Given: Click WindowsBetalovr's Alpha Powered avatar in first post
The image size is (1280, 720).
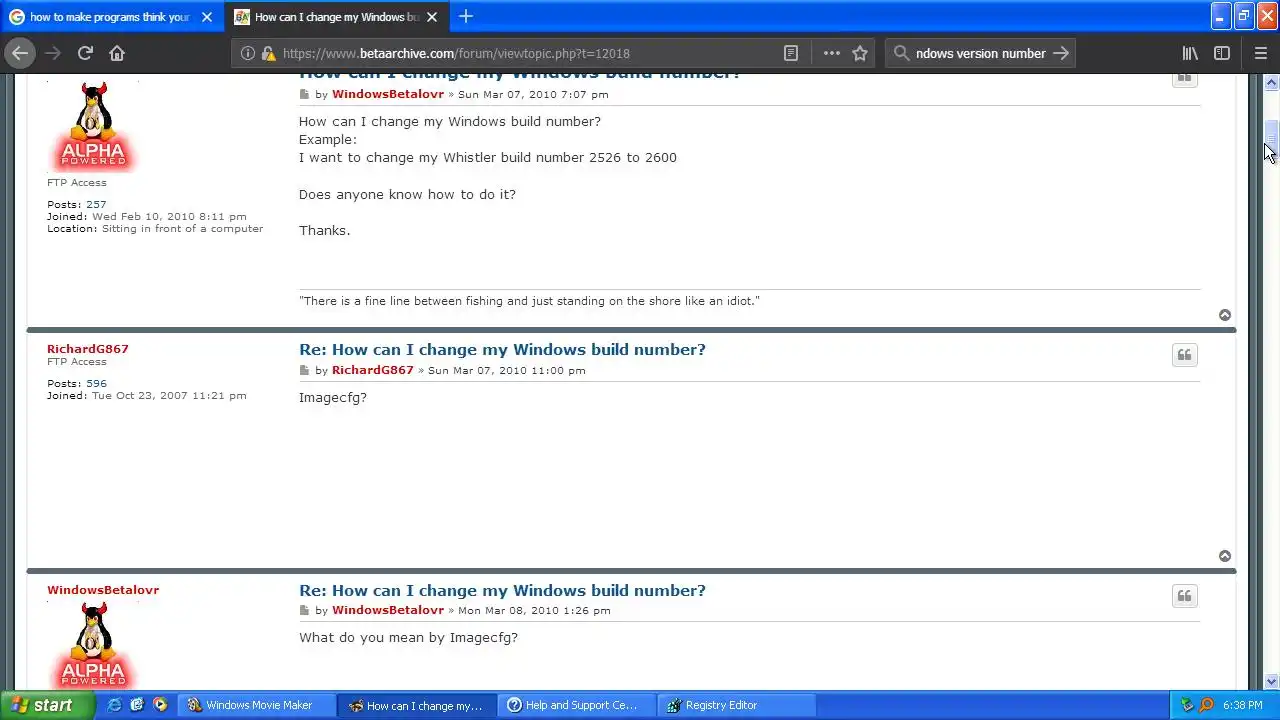Looking at the screenshot, I should [x=93, y=126].
